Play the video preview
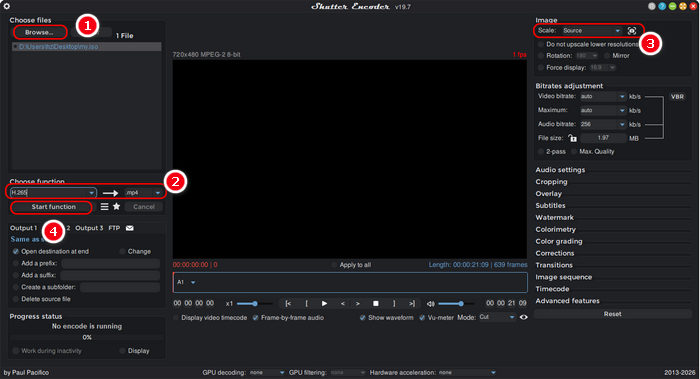This screenshot has height=379, width=700. click(325, 304)
